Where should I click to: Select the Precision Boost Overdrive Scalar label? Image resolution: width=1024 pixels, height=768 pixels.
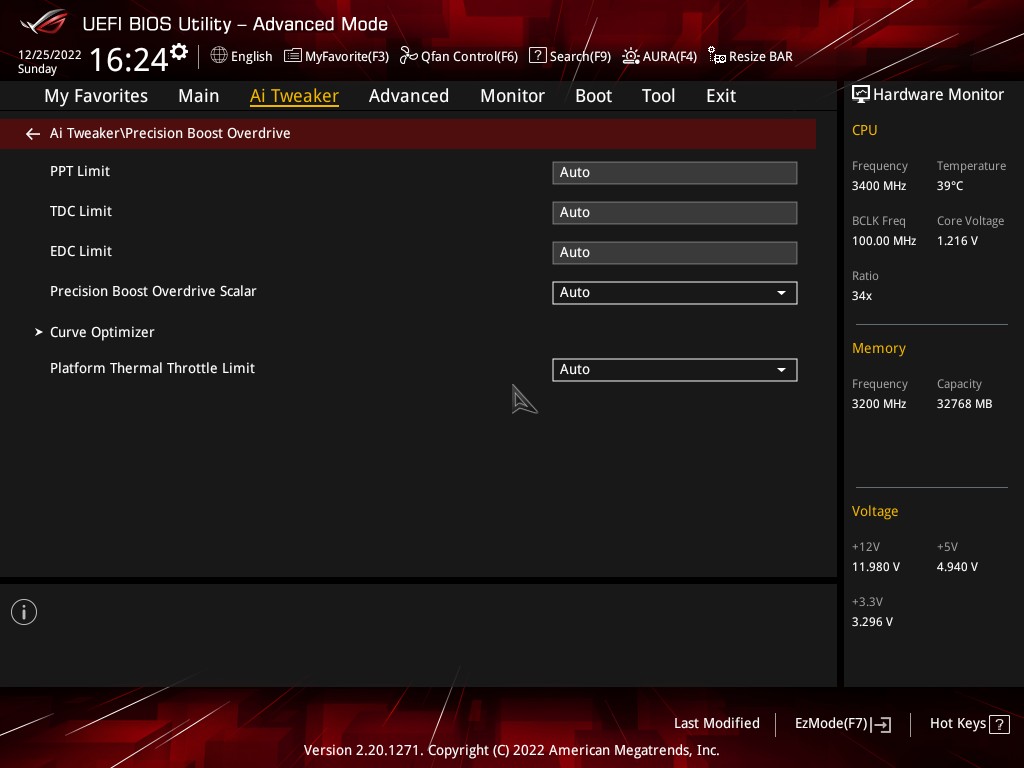click(153, 291)
